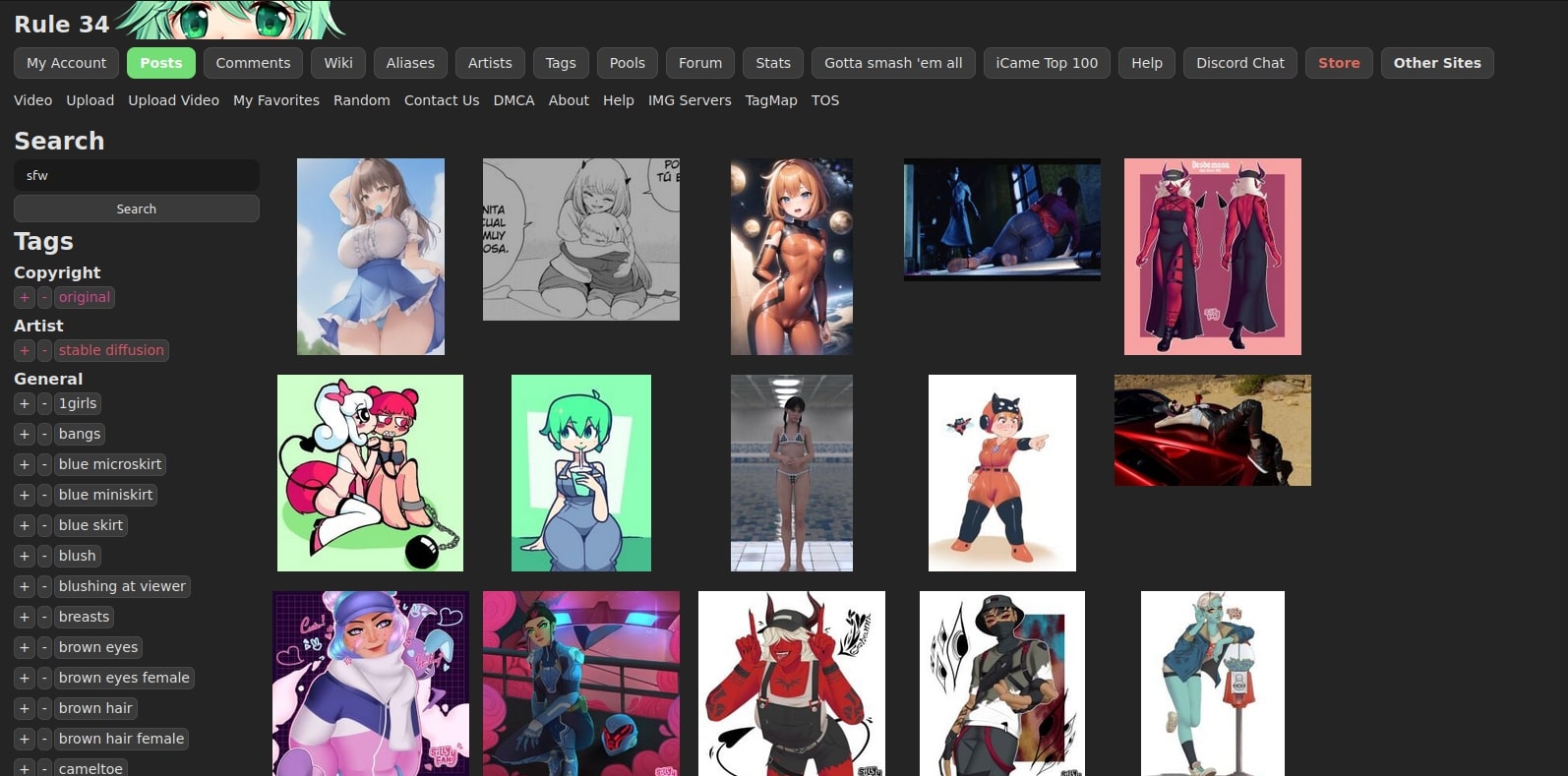Exclude the '1girls' tag via minus button
The width and height of the screenshot is (1568, 776).
(x=44, y=403)
